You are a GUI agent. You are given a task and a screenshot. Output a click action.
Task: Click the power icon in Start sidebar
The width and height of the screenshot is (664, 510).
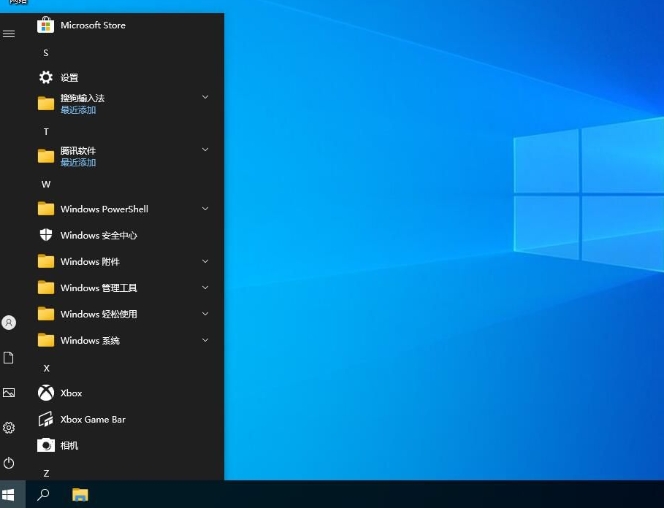click(x=9, y=463)
